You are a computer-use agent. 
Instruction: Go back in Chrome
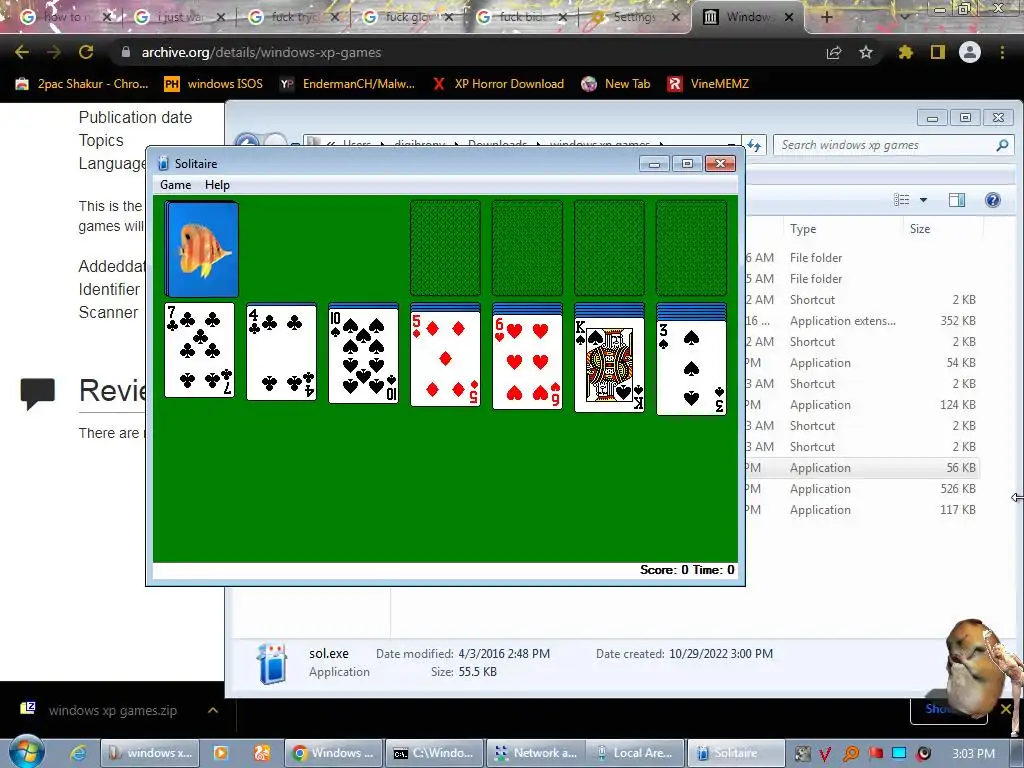(22, 52)
